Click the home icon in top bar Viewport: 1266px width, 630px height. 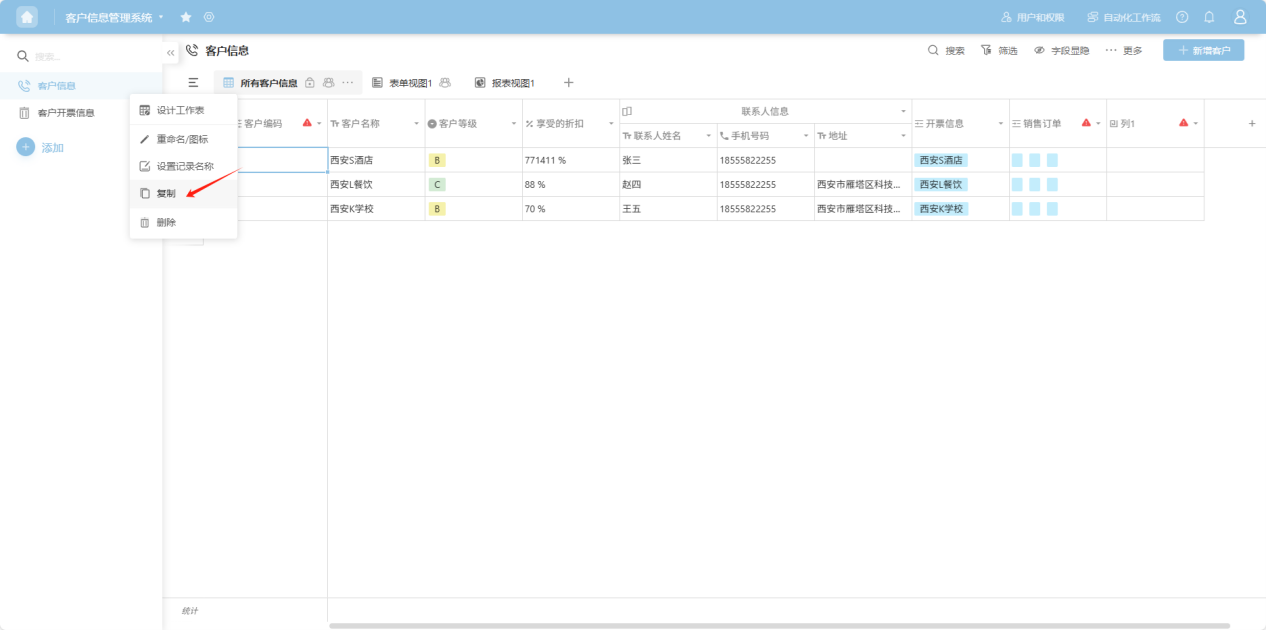click(27, 17)
